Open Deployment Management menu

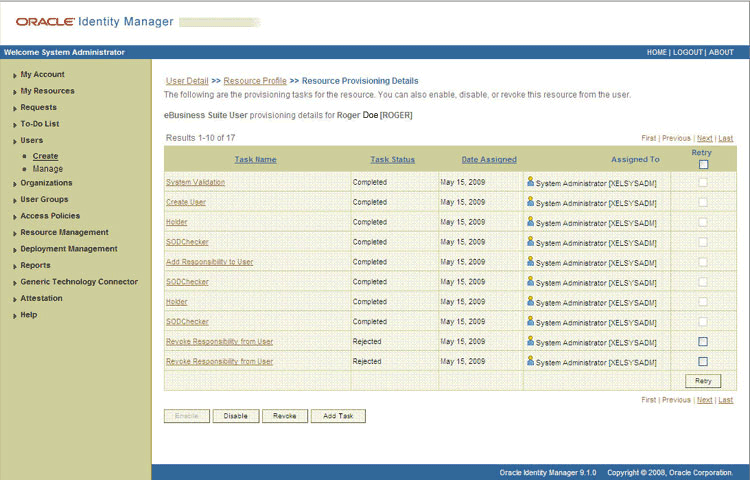(x=68, y=249)
